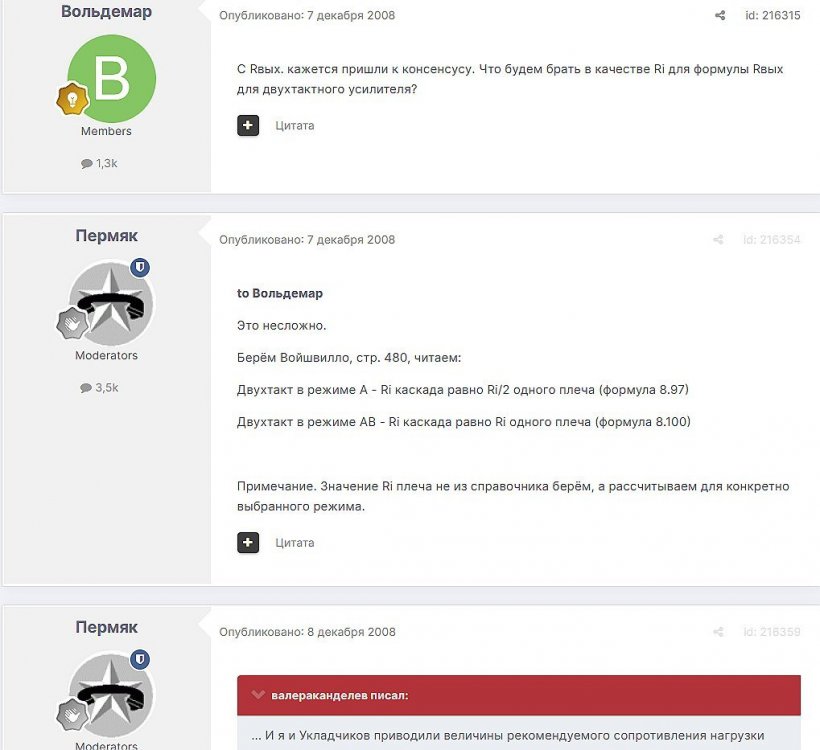
Task: Click share icon on post id 216359
Action: [719, 632]
